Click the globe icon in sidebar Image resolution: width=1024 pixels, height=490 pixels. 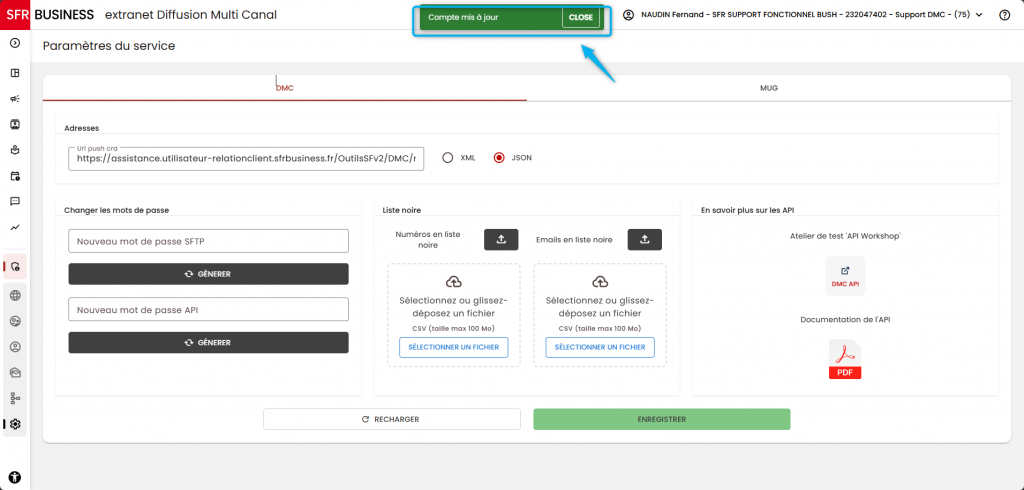coord(15,295)
